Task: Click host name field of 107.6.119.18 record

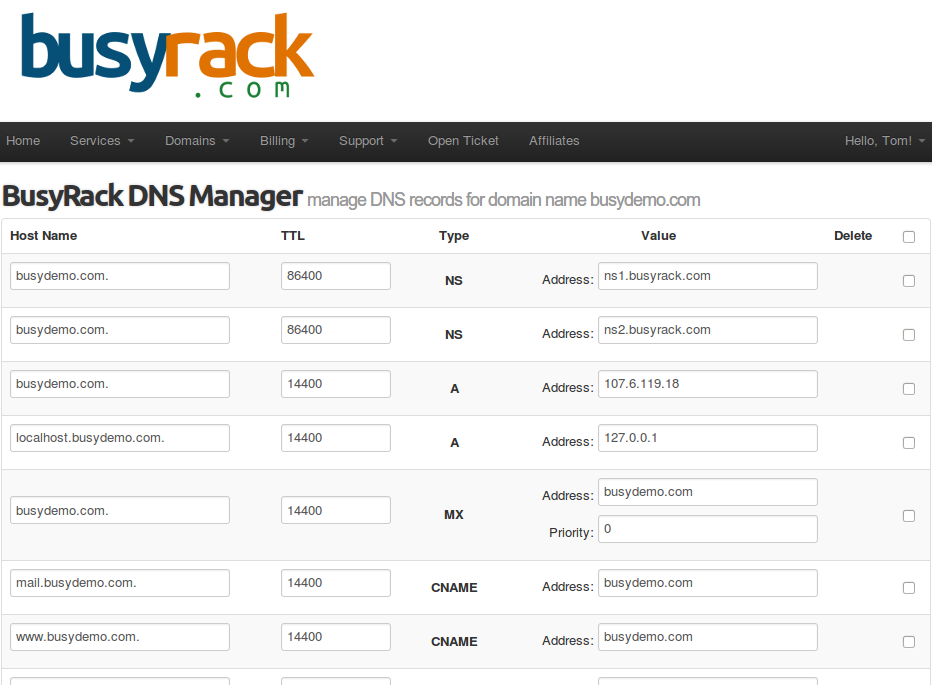Action: pos(120,384)
